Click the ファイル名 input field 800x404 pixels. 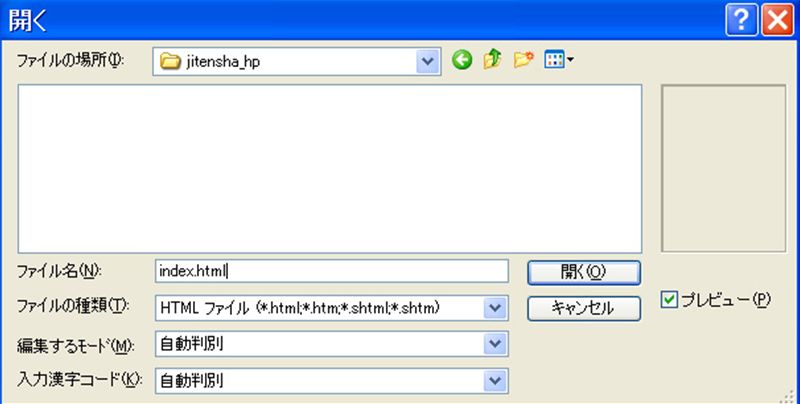tap(332, 271)
